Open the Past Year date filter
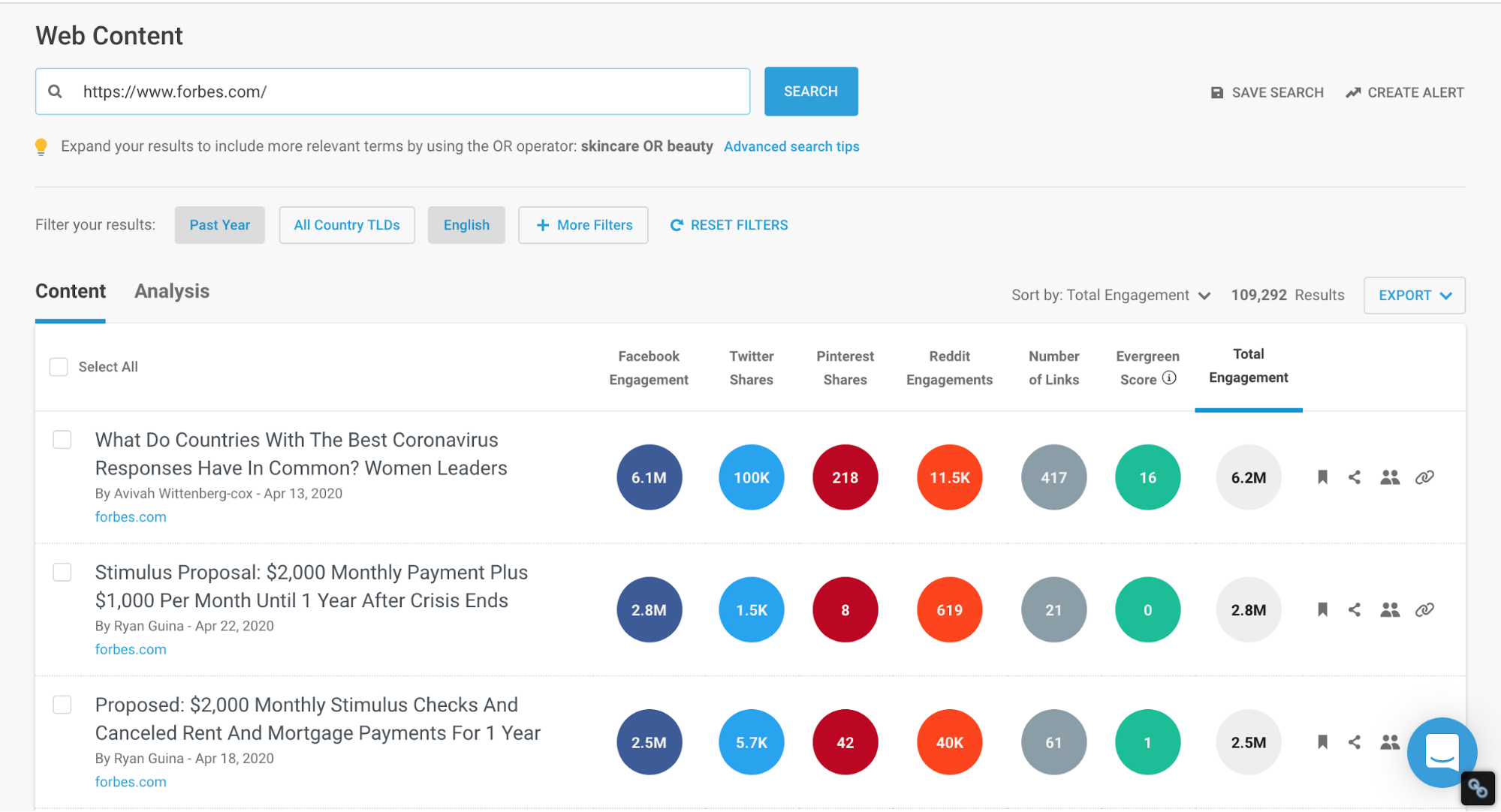 tap(220, 225)
